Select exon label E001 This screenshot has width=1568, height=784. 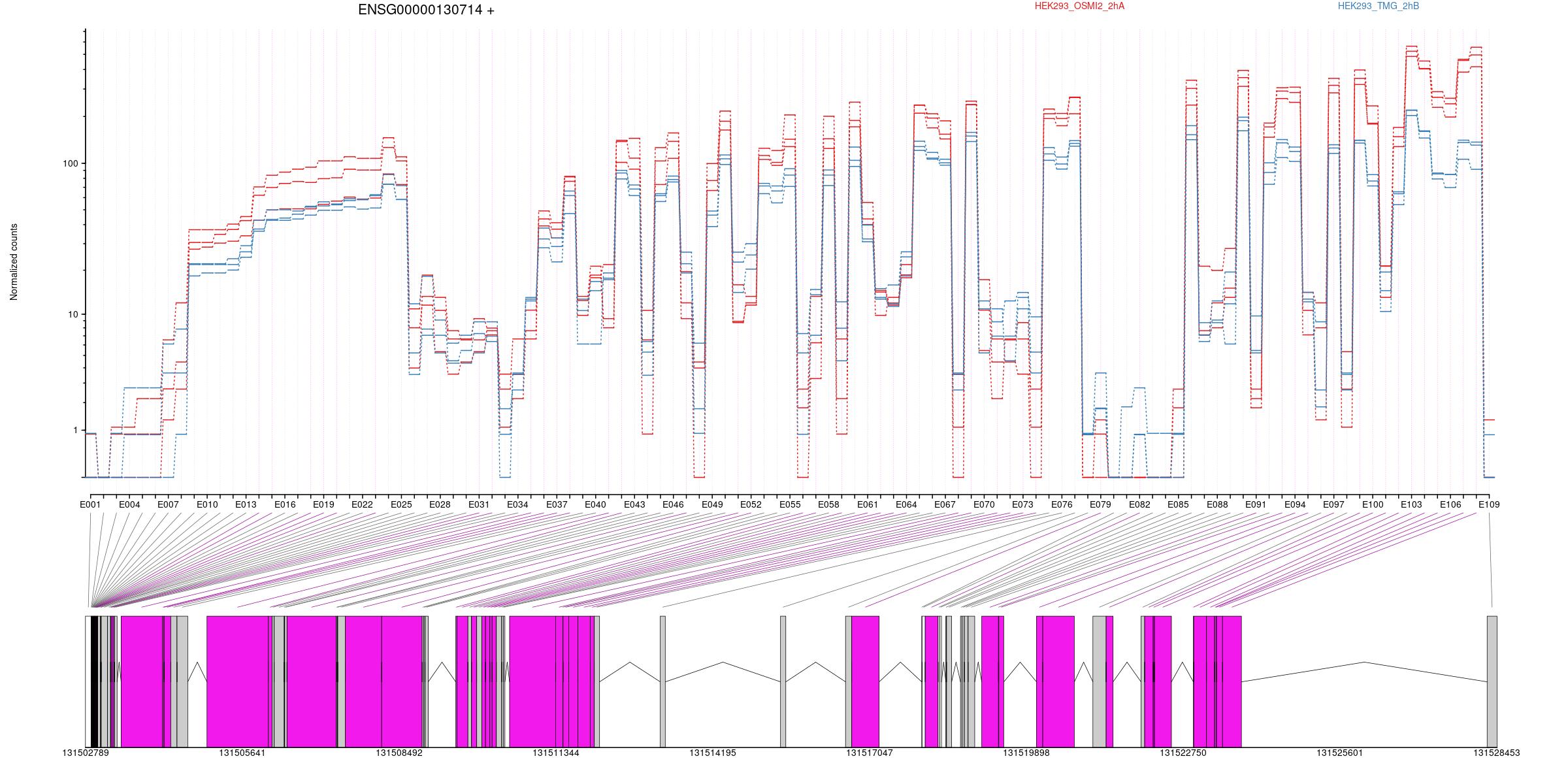point(90,504)
